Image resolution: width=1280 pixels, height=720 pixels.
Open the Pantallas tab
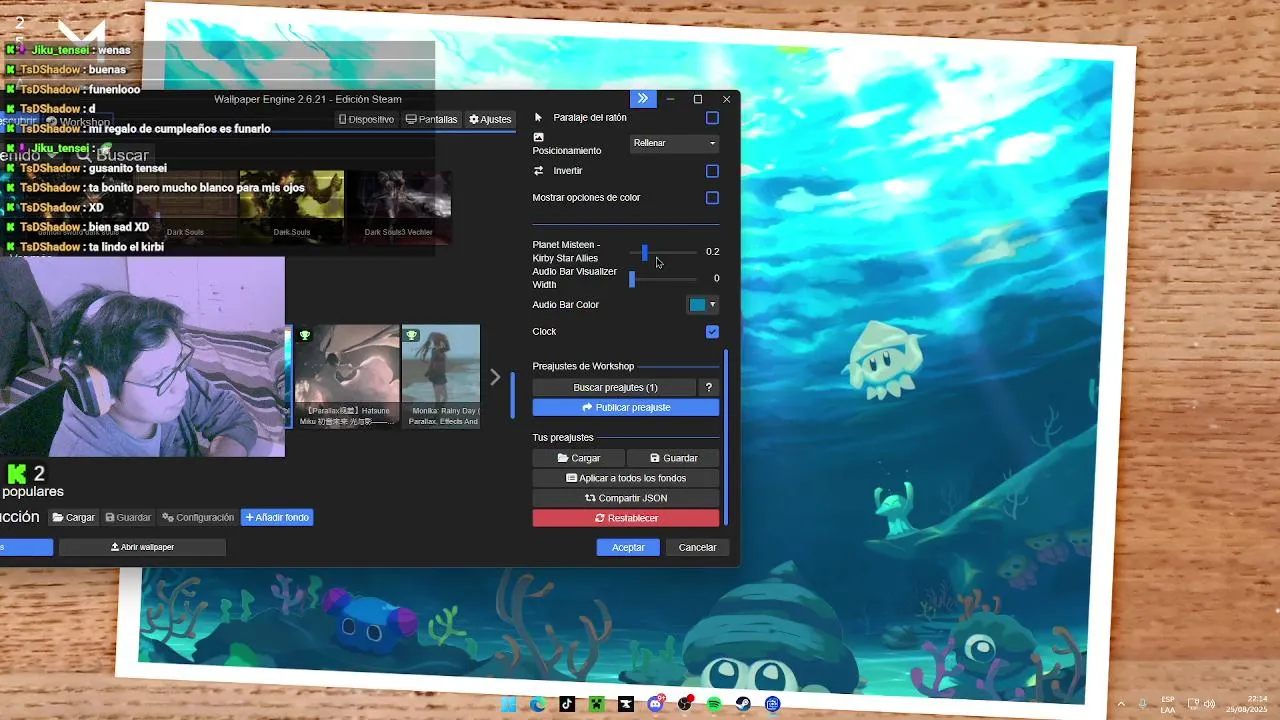tap(432, 119)
